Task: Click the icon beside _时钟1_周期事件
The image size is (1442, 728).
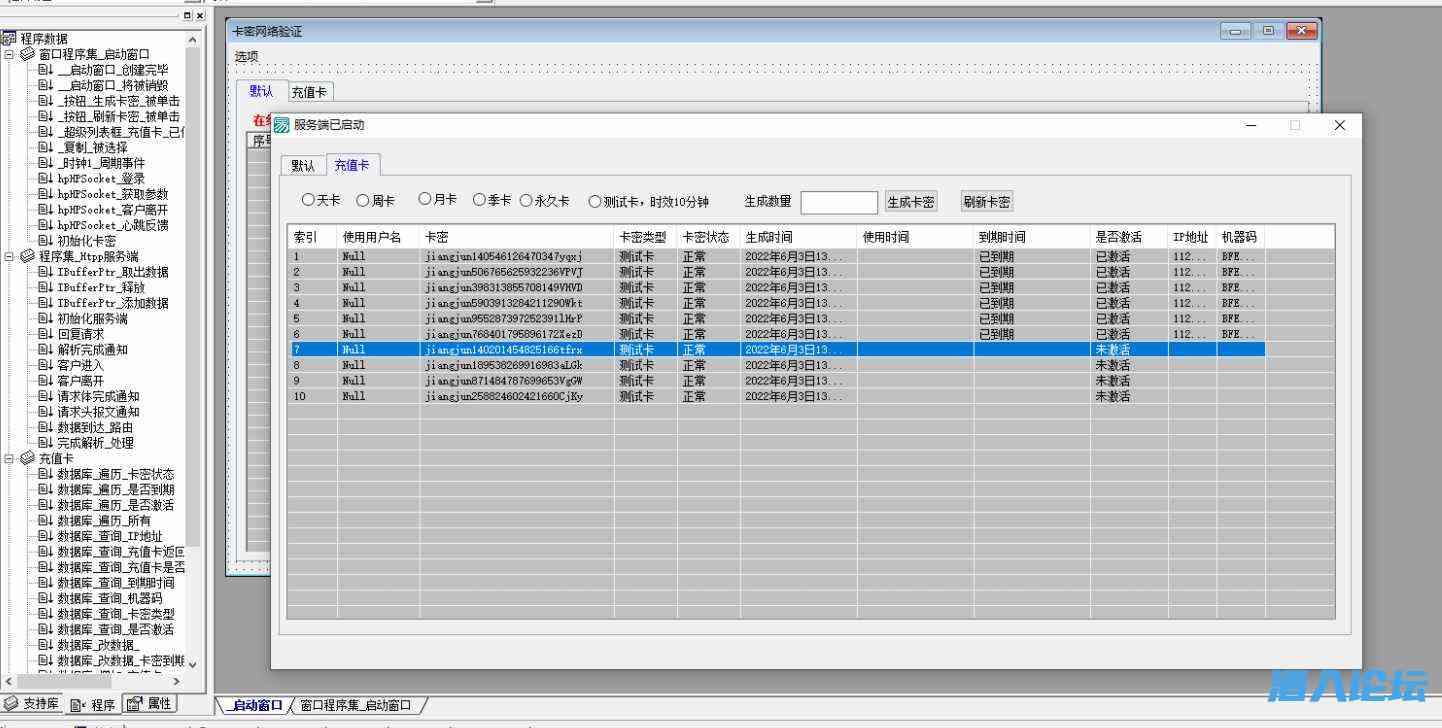Action: (45, 163)
